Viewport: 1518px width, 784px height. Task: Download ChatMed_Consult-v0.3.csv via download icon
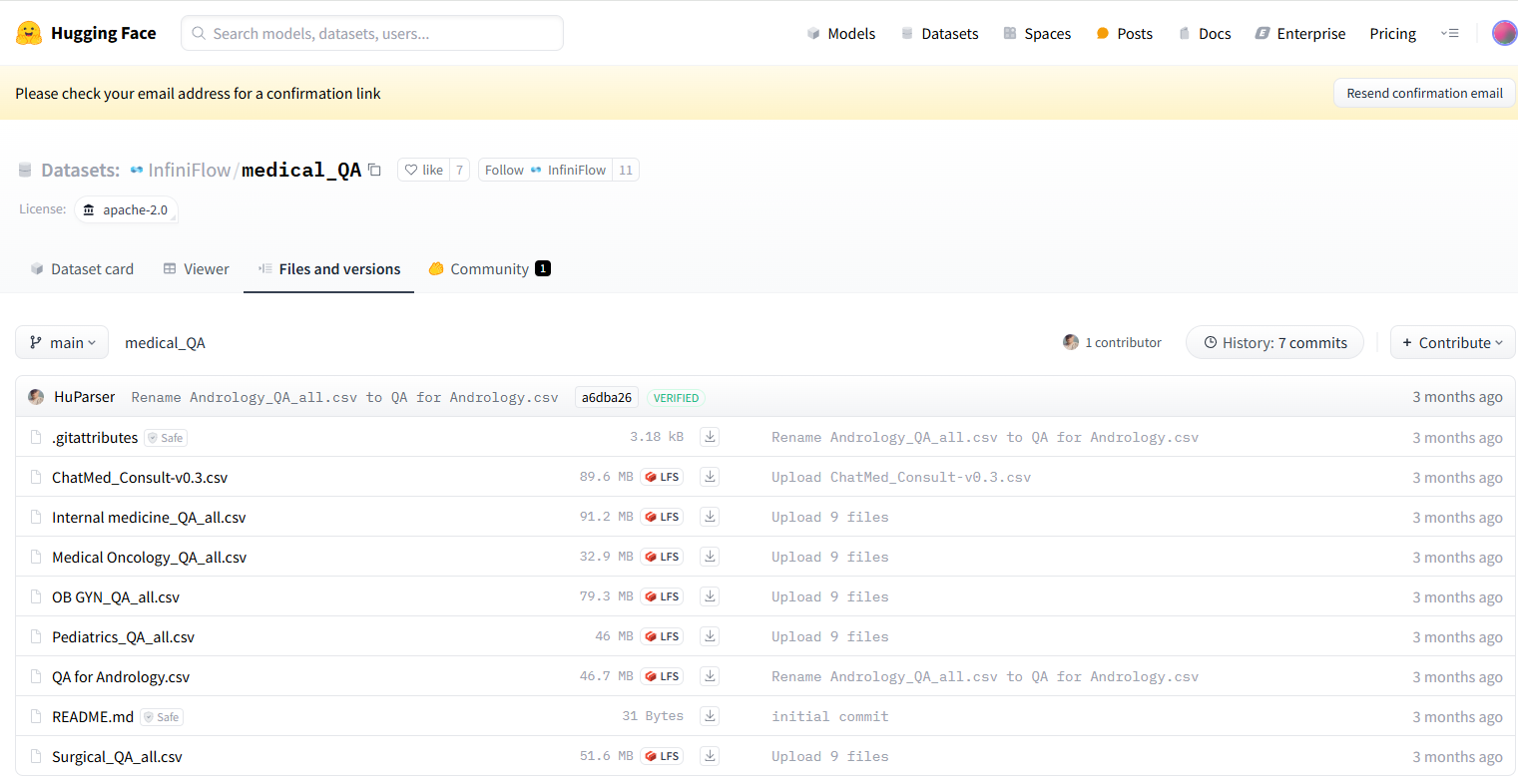coord(710,477)
